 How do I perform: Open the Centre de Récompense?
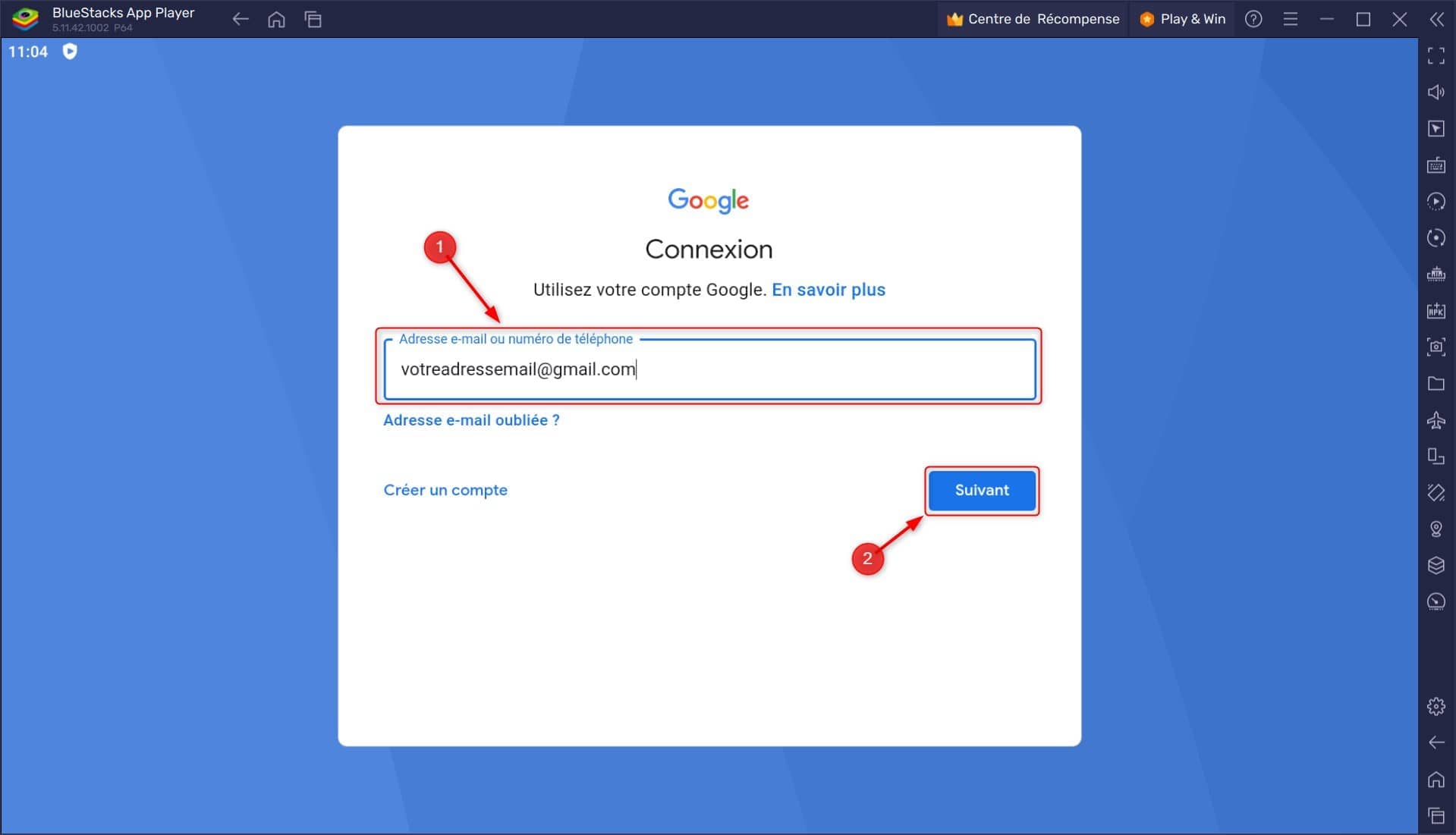[x=1033, y=19]
